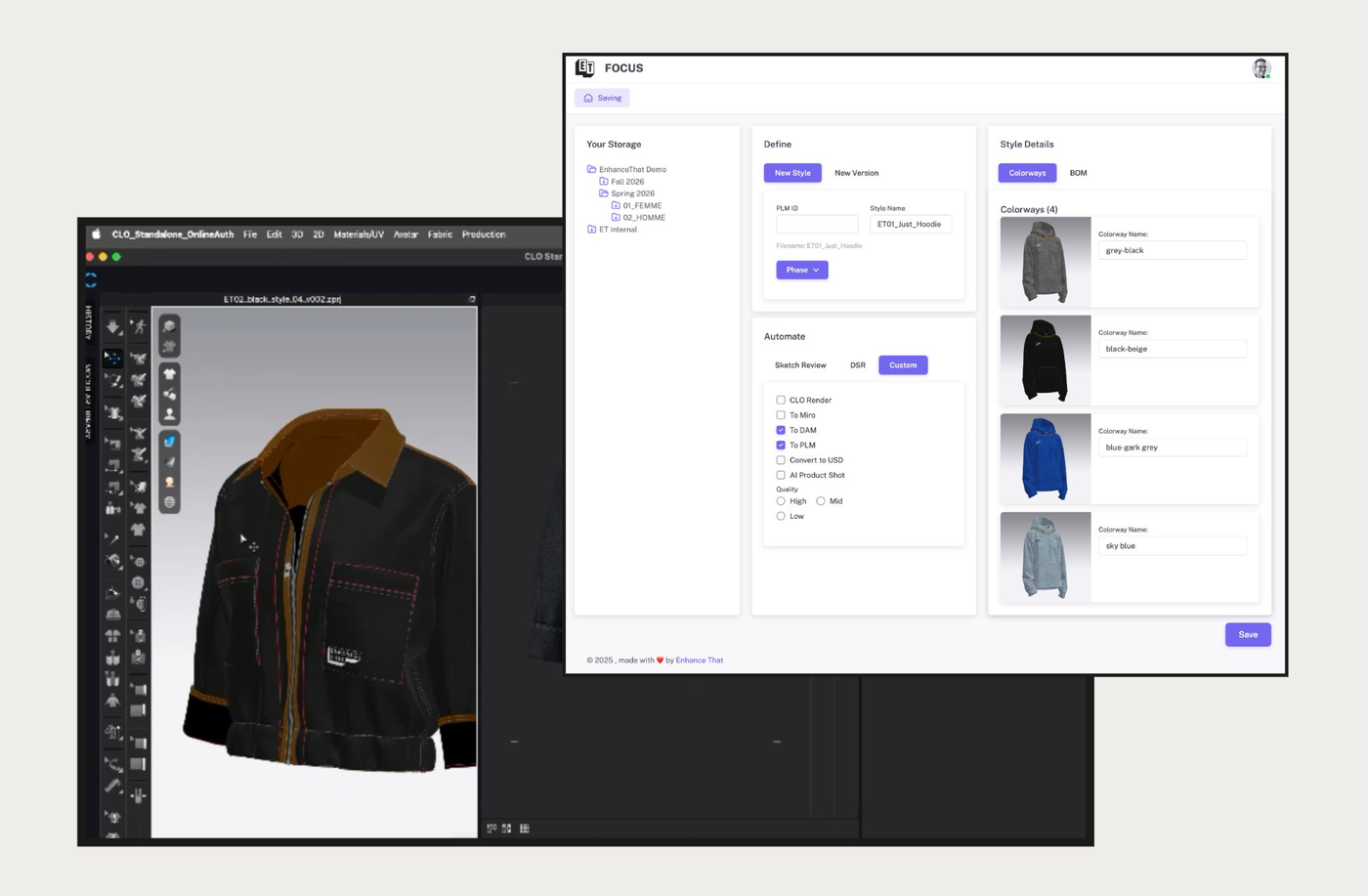Click the Apple menu icon

(96, 235)
